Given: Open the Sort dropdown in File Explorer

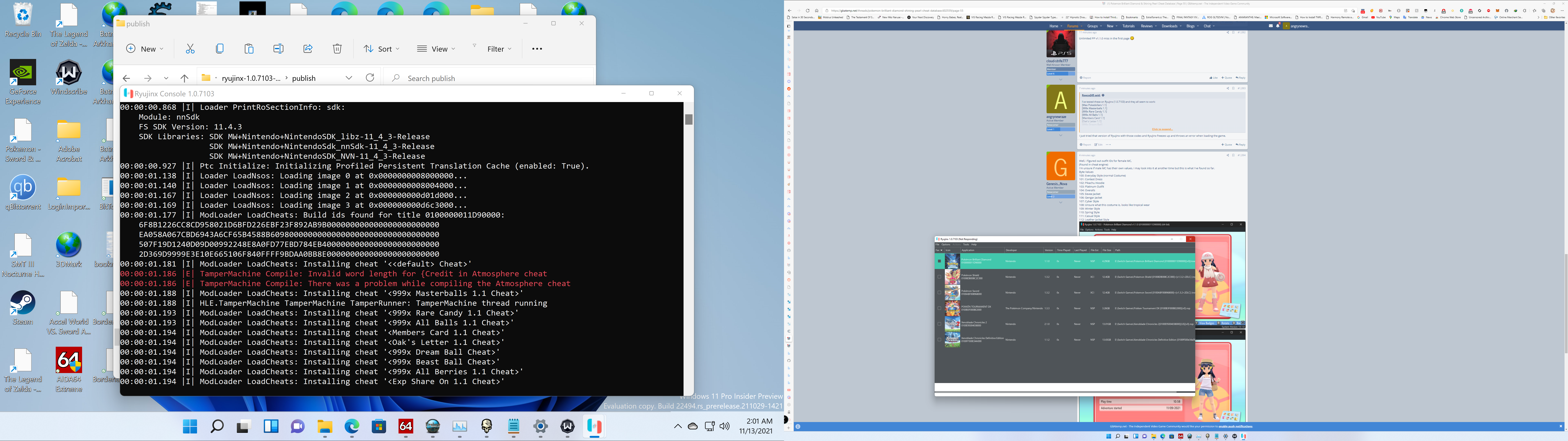Looking at the screenshot, I should coord(382,49).
